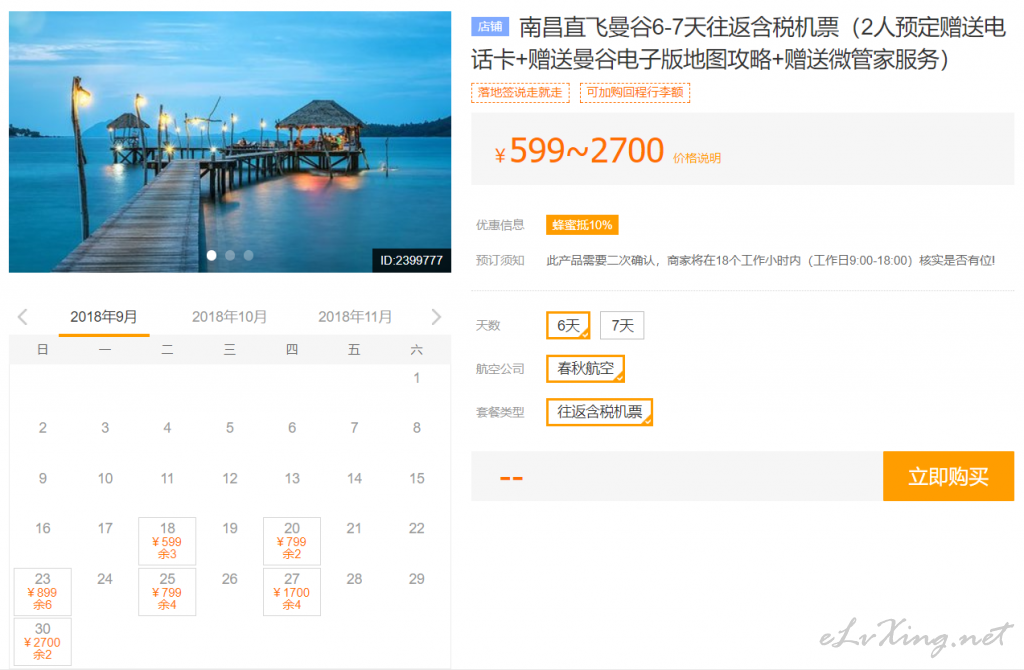Screen dimensions: 1024x670
Task: Click the 可加购回程行李额 tag
Action: pos(635,93)
